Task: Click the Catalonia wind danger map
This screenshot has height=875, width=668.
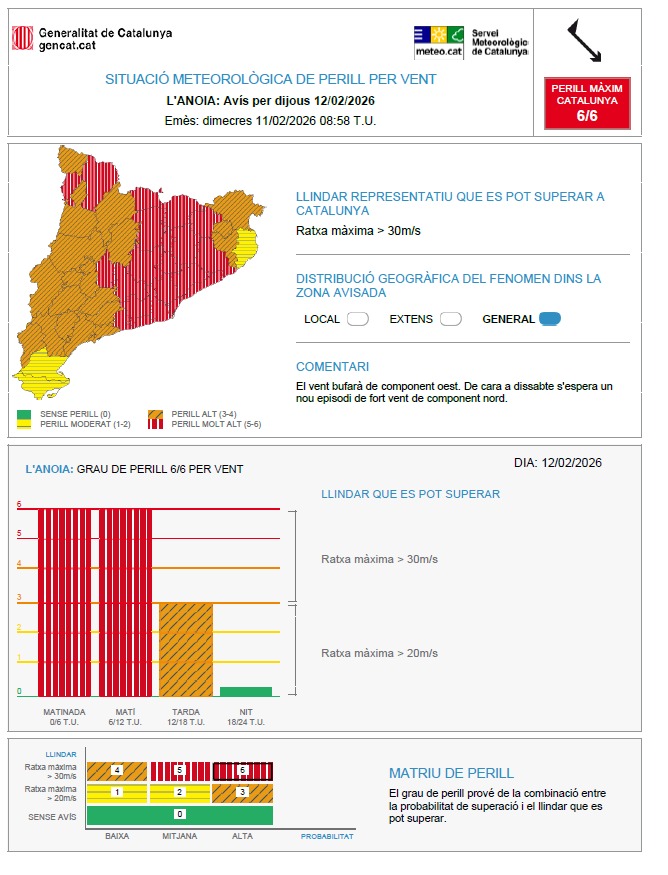Action: tap(138, 272)
